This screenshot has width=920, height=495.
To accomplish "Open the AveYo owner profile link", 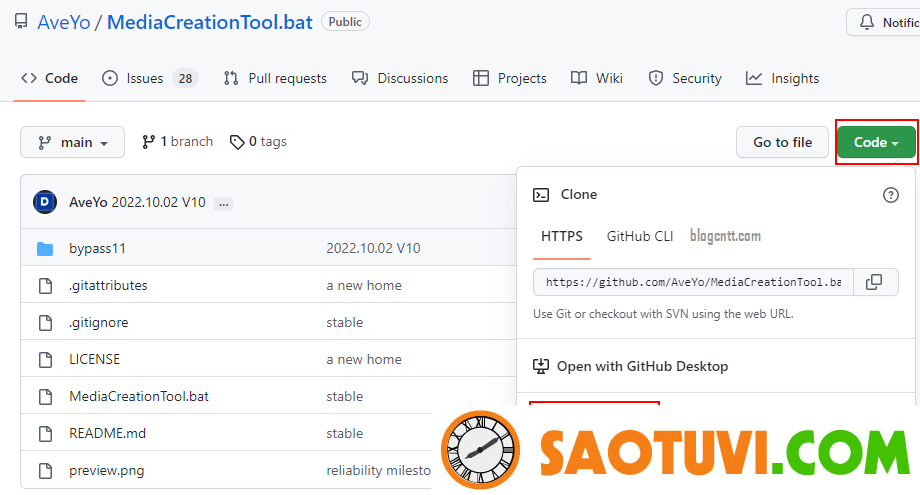I will [64, 22].
